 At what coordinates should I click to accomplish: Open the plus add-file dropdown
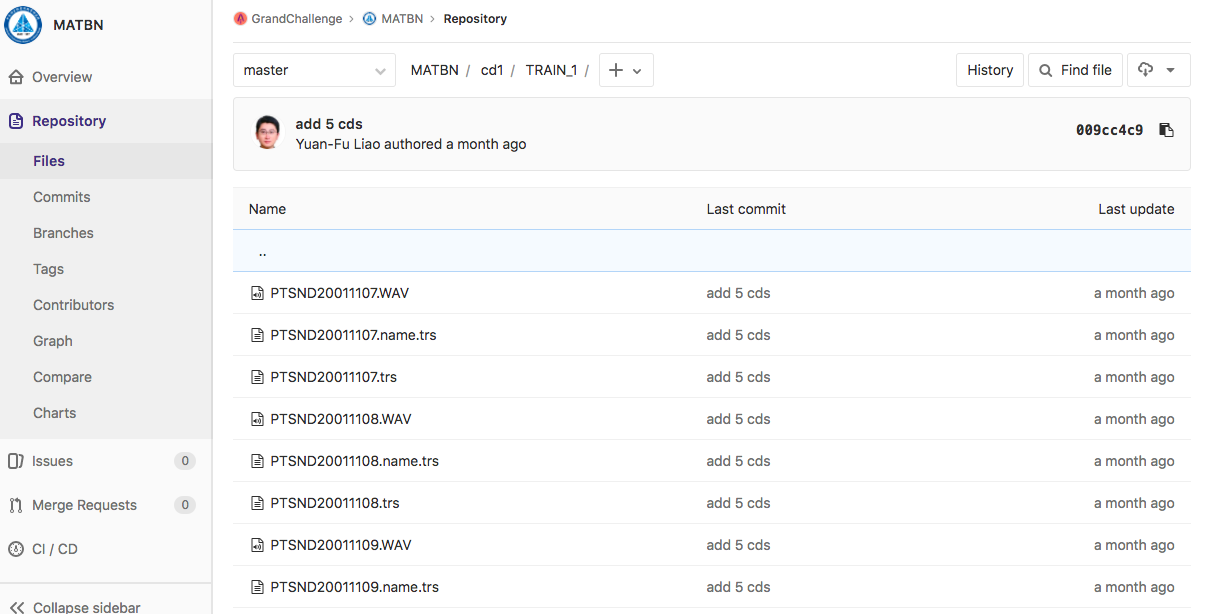point(625,70)
